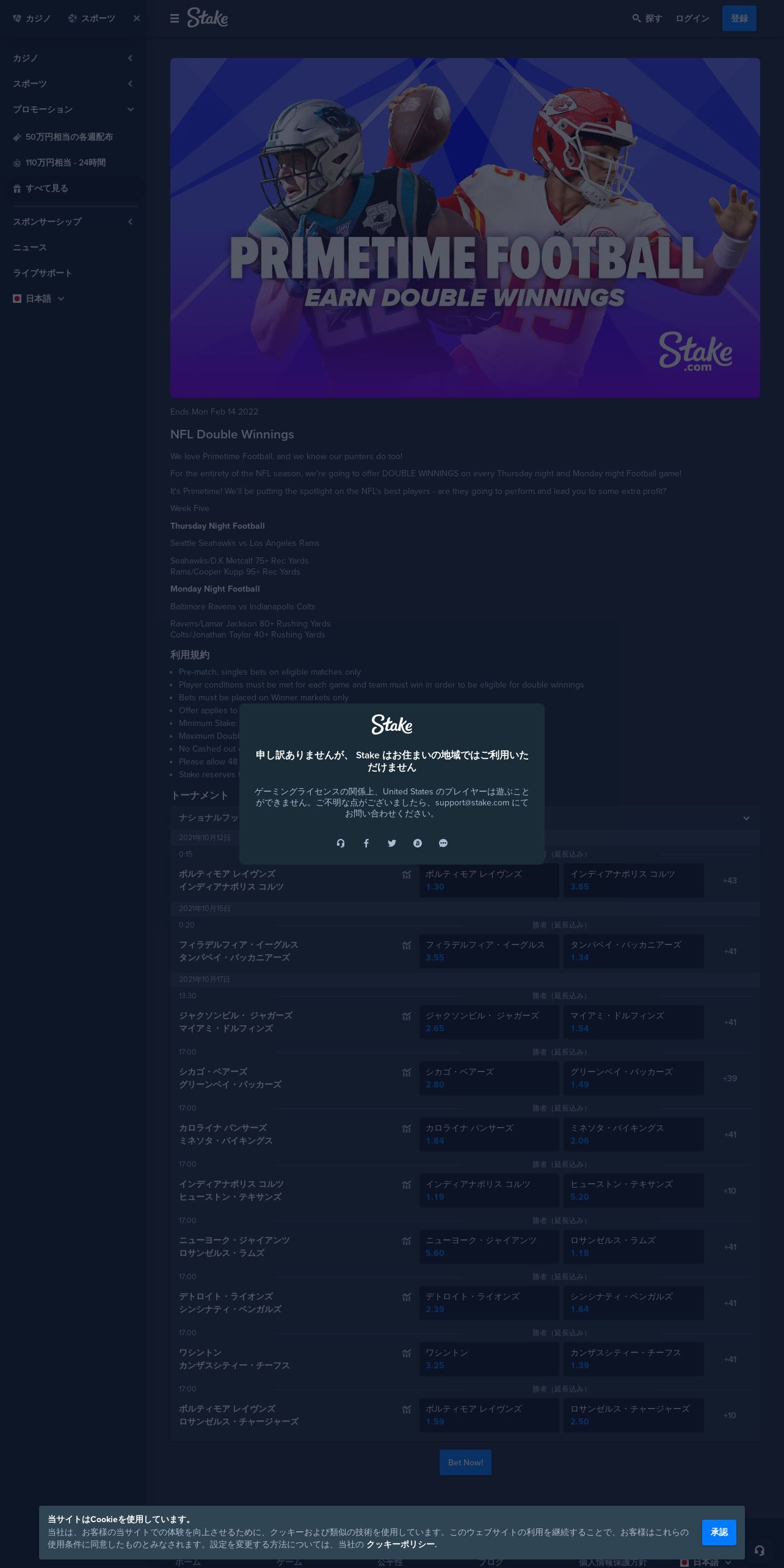Open search with the 探す magnifier

click(x=647, y=18)
